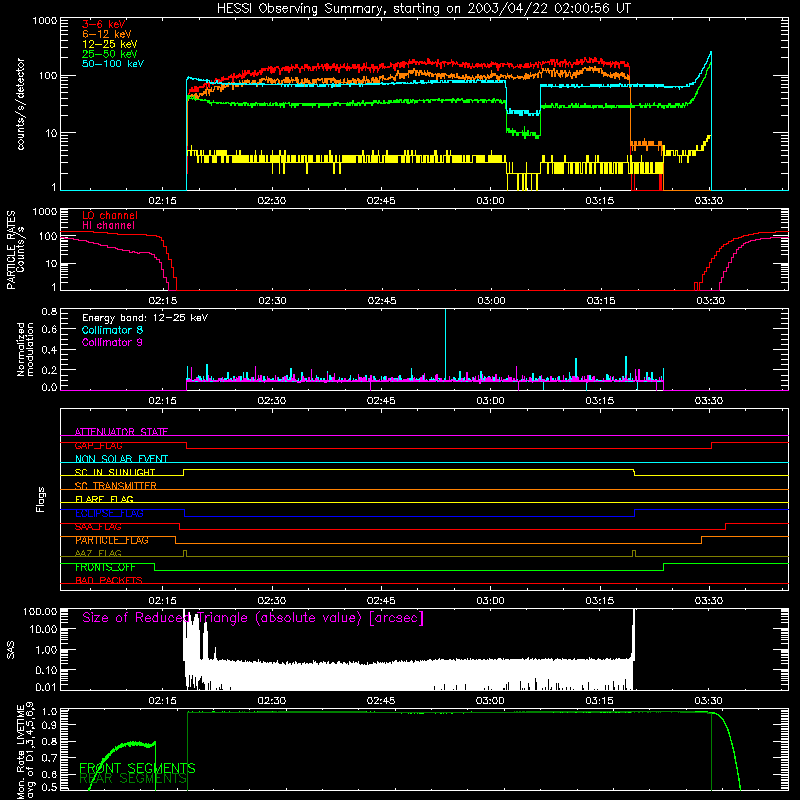This screenshot has height=800, width=800.
Task: Click the 100.00 tick on the SAS axis
Action: point(40,611)
